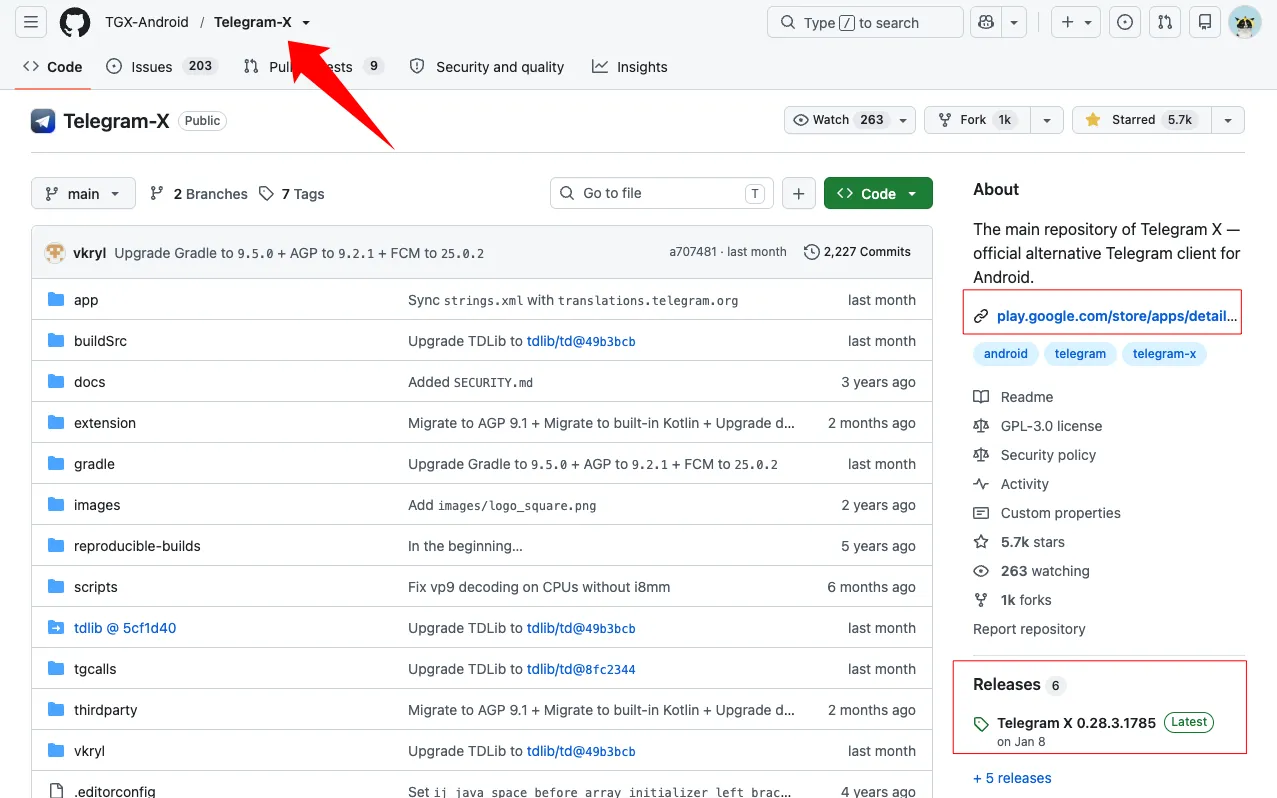Screen dimensions: 1277x798
Task: Click the fork icon next to 1k forks
Action: (981, 600)
